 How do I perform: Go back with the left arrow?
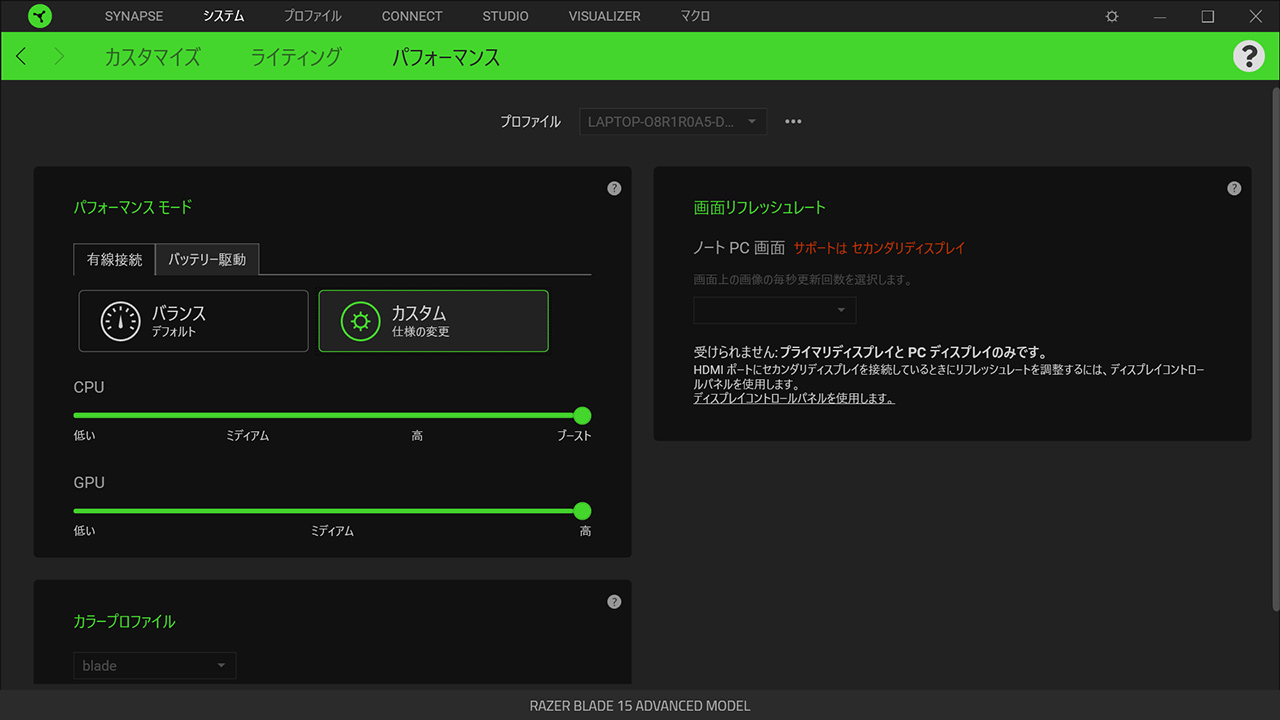[x=21, y=56]
